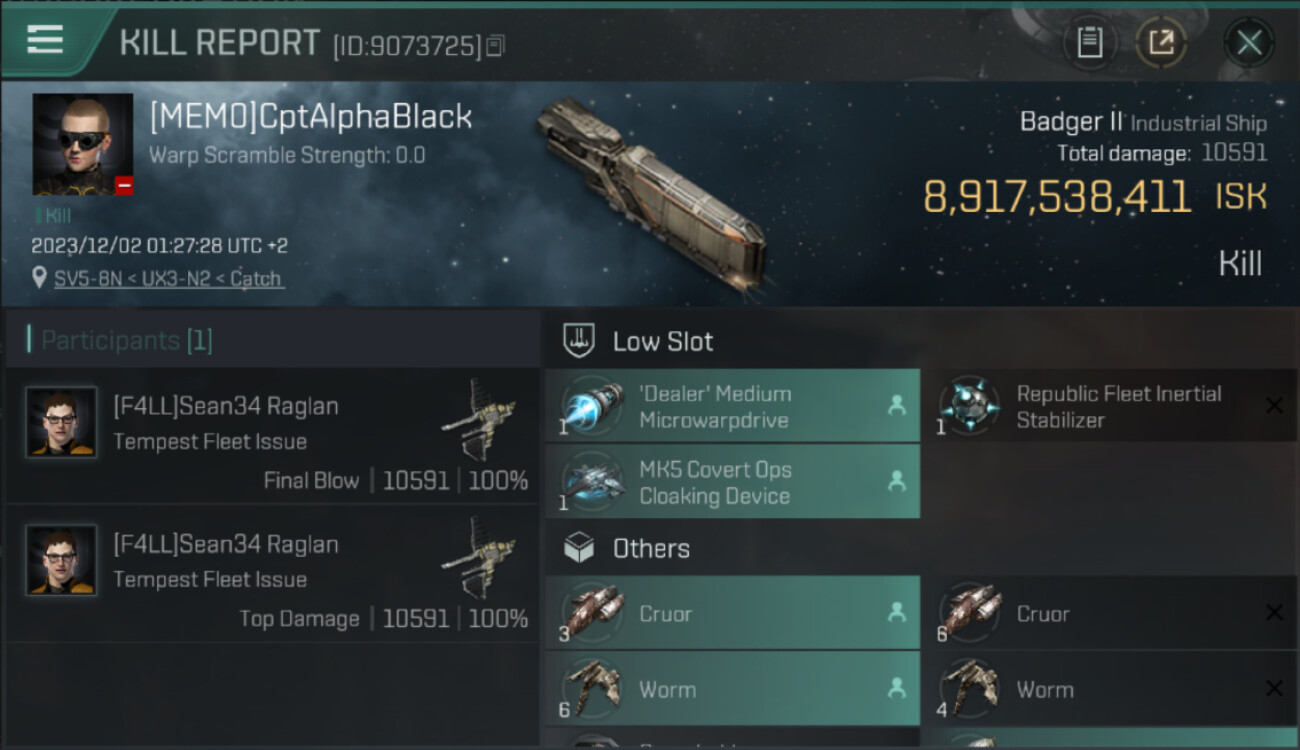View CptAlphaBlack's pilot portrait
Screen dimensions: 1300x750
click(82, 144)
